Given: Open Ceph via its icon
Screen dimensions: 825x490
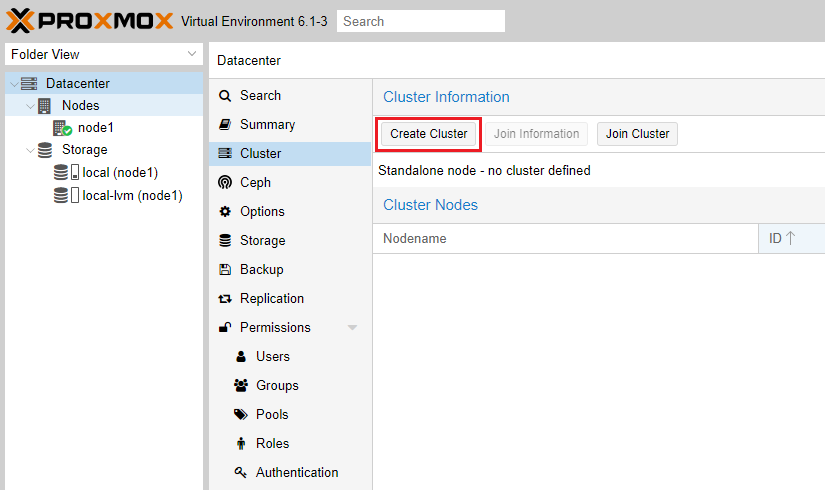Looking at the screenshot, I should pos(225,183).
